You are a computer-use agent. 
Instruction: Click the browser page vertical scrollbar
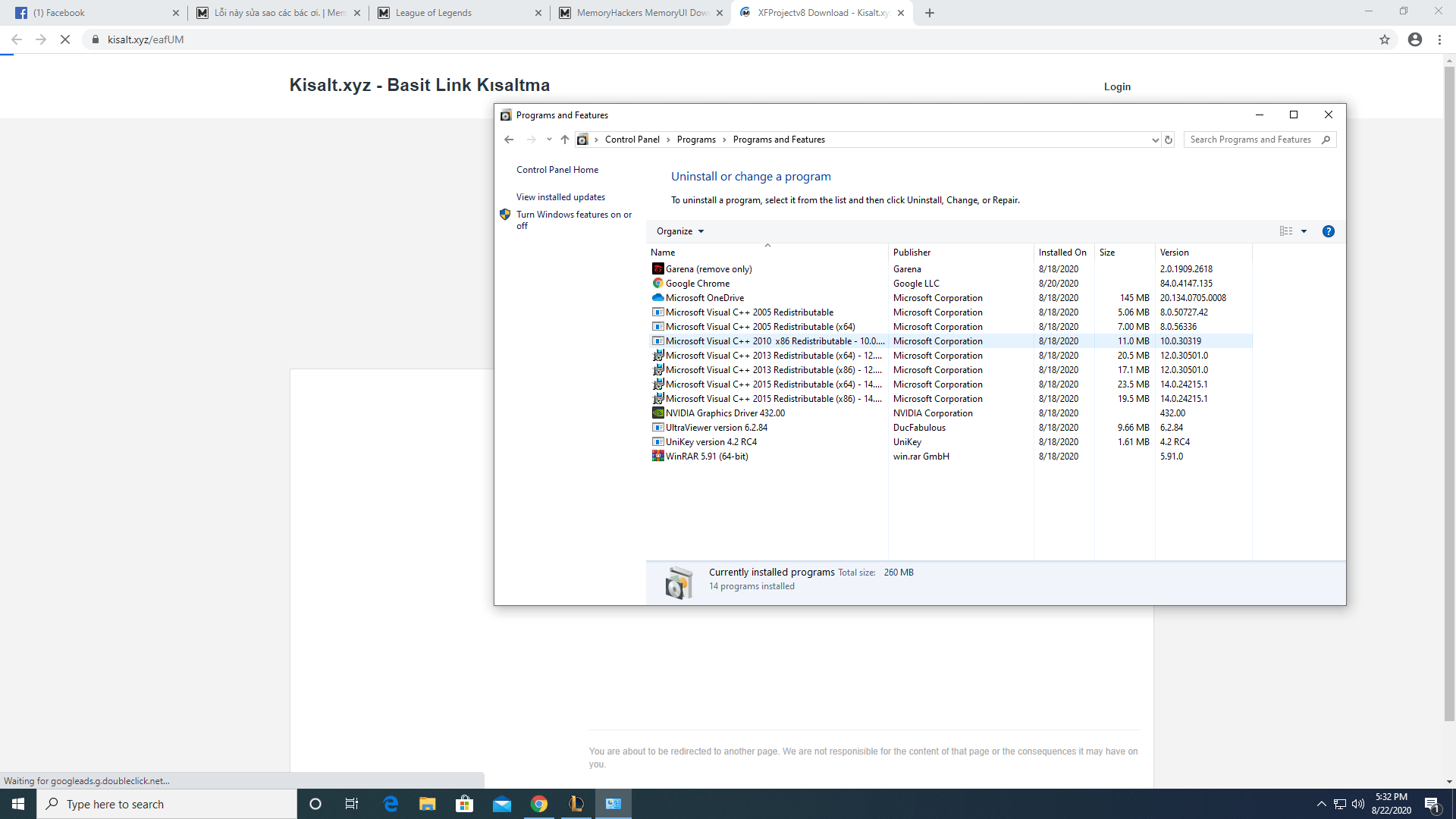click(x=1449, y=392)
